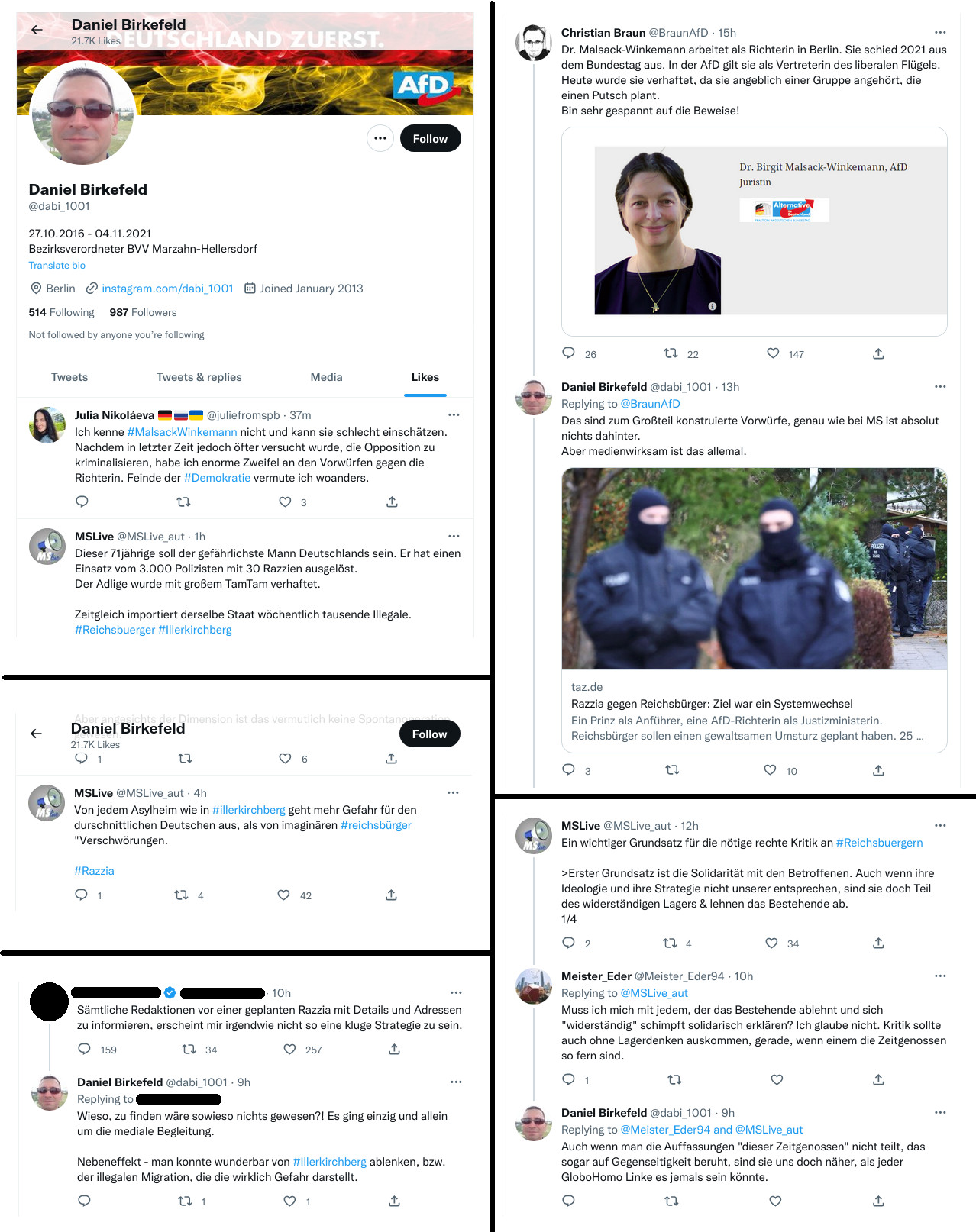The height and width of the screenshot is (1232, 976).
Task: Open the three-dot menu on Julia Nikoláeva's tweet
Action: pos(454,414)
